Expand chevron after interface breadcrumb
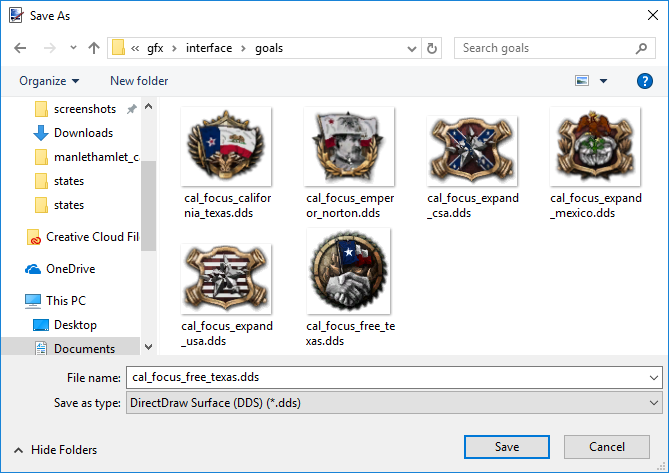This screenshot has width=669, height=473. pos(243,48)
